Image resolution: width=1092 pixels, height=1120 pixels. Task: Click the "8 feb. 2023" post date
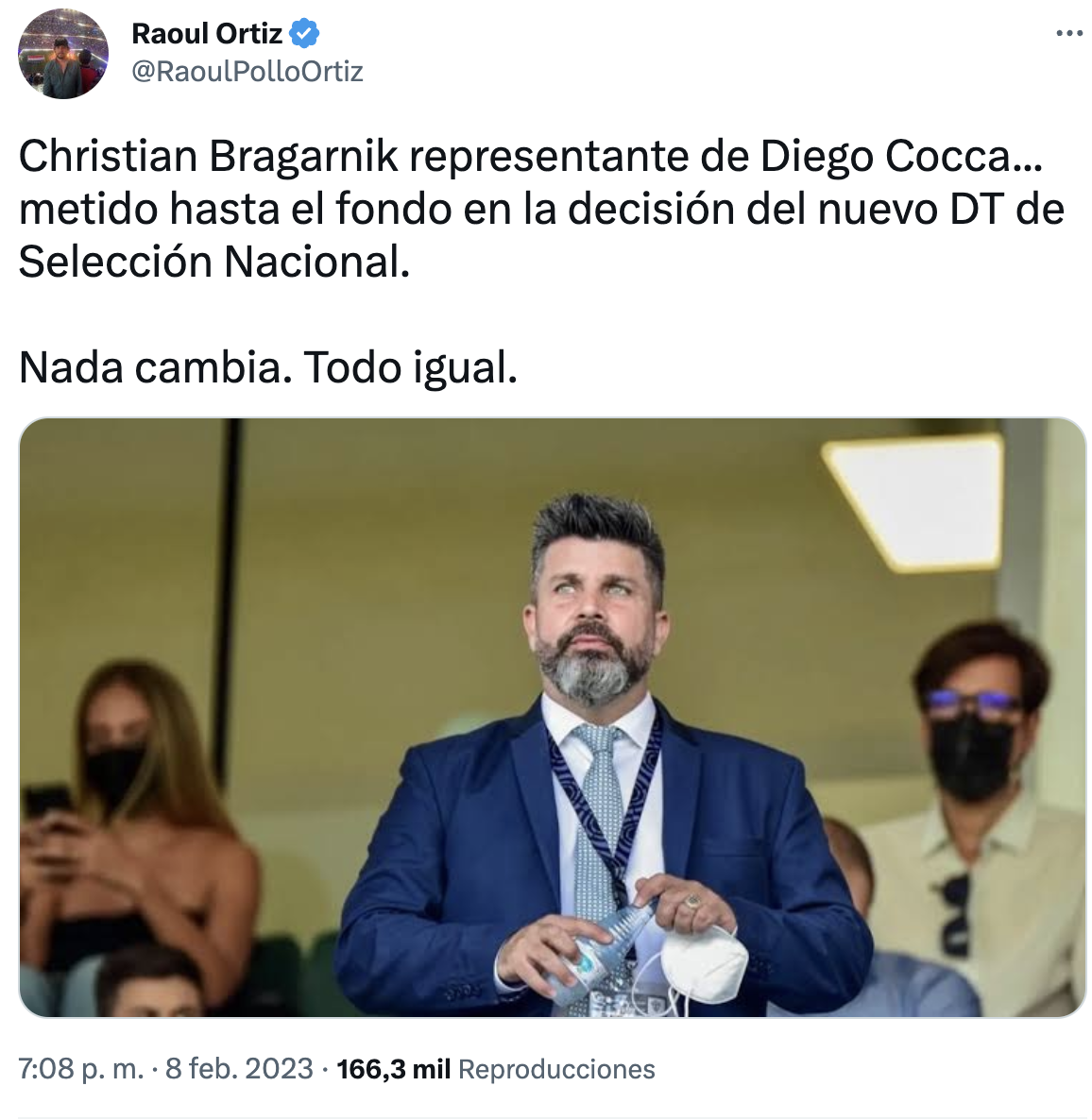(x=239, y=1069)
